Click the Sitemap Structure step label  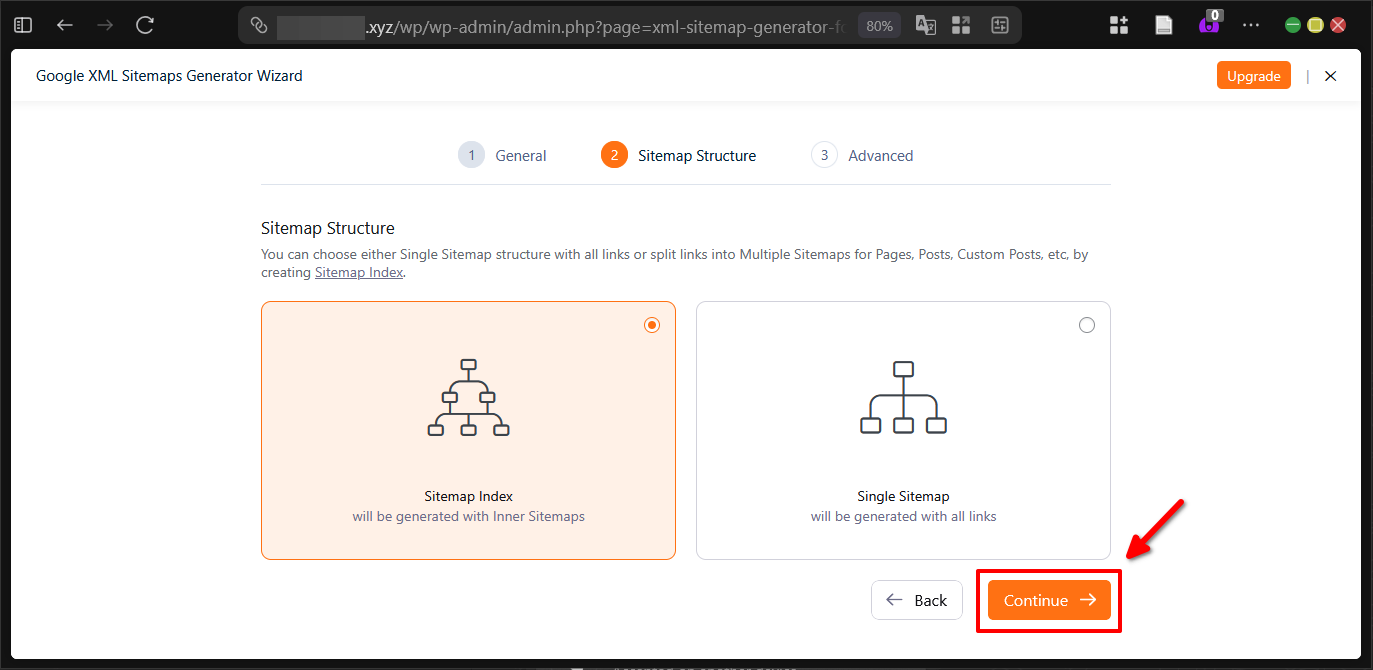click(696, 155)
